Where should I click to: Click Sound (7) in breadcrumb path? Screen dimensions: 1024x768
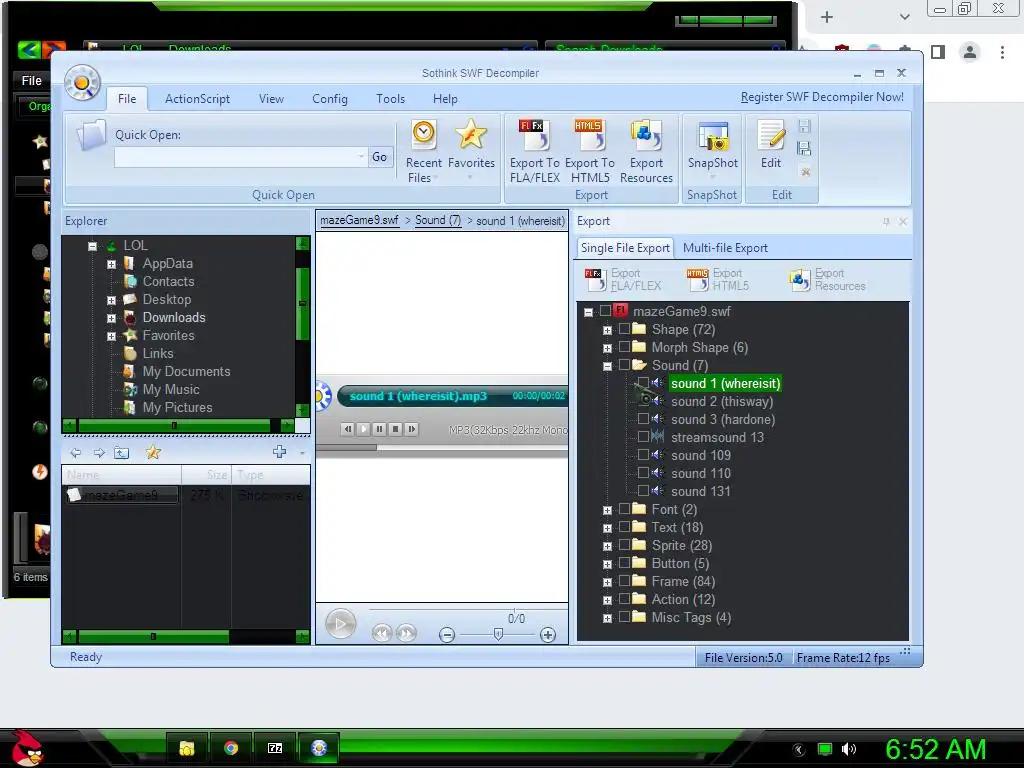(x=438, y=220)
